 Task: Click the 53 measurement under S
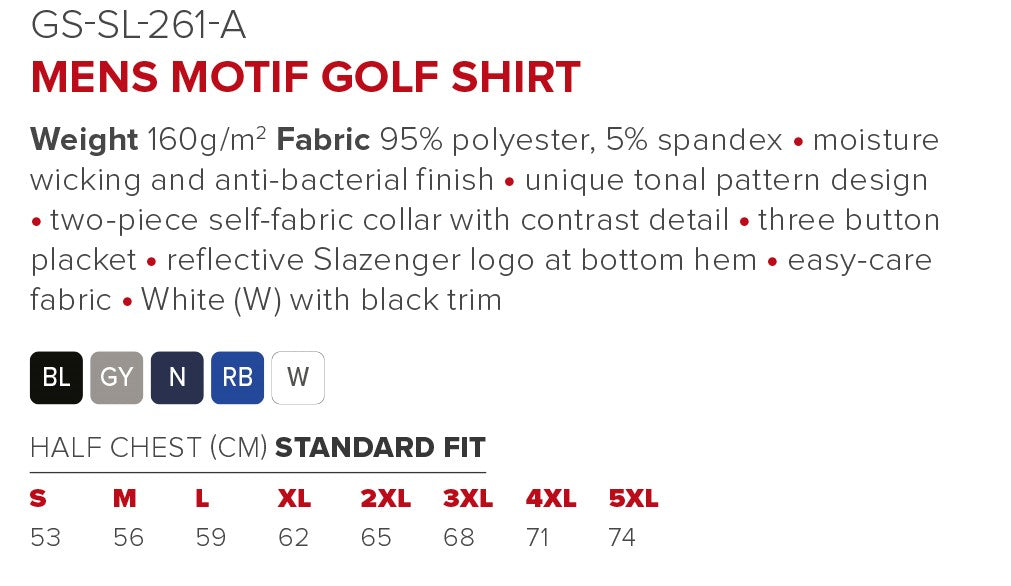(45, 538)
